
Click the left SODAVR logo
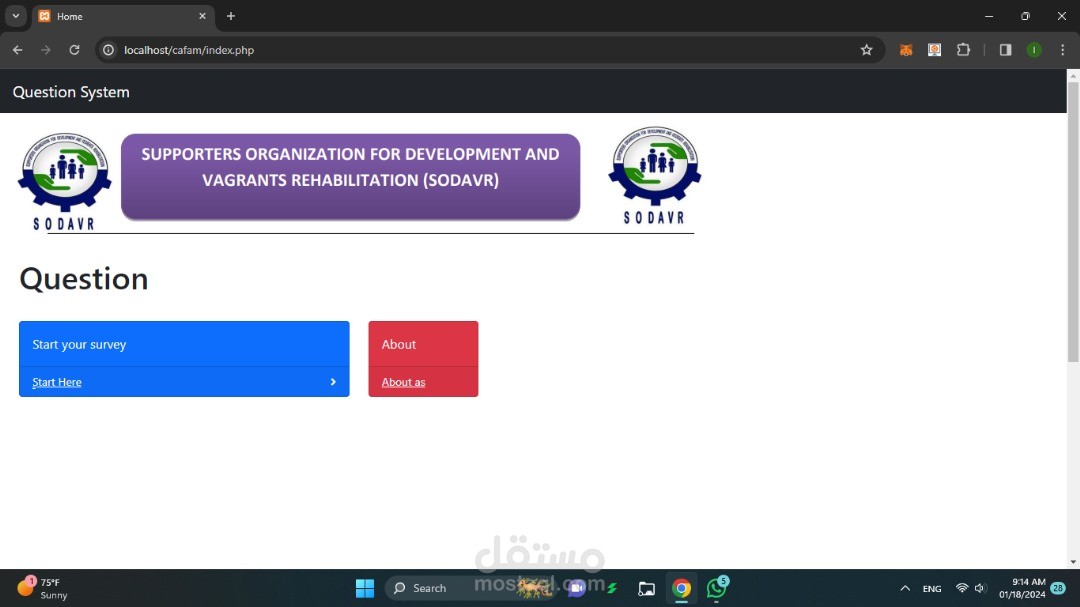point(65,181)
